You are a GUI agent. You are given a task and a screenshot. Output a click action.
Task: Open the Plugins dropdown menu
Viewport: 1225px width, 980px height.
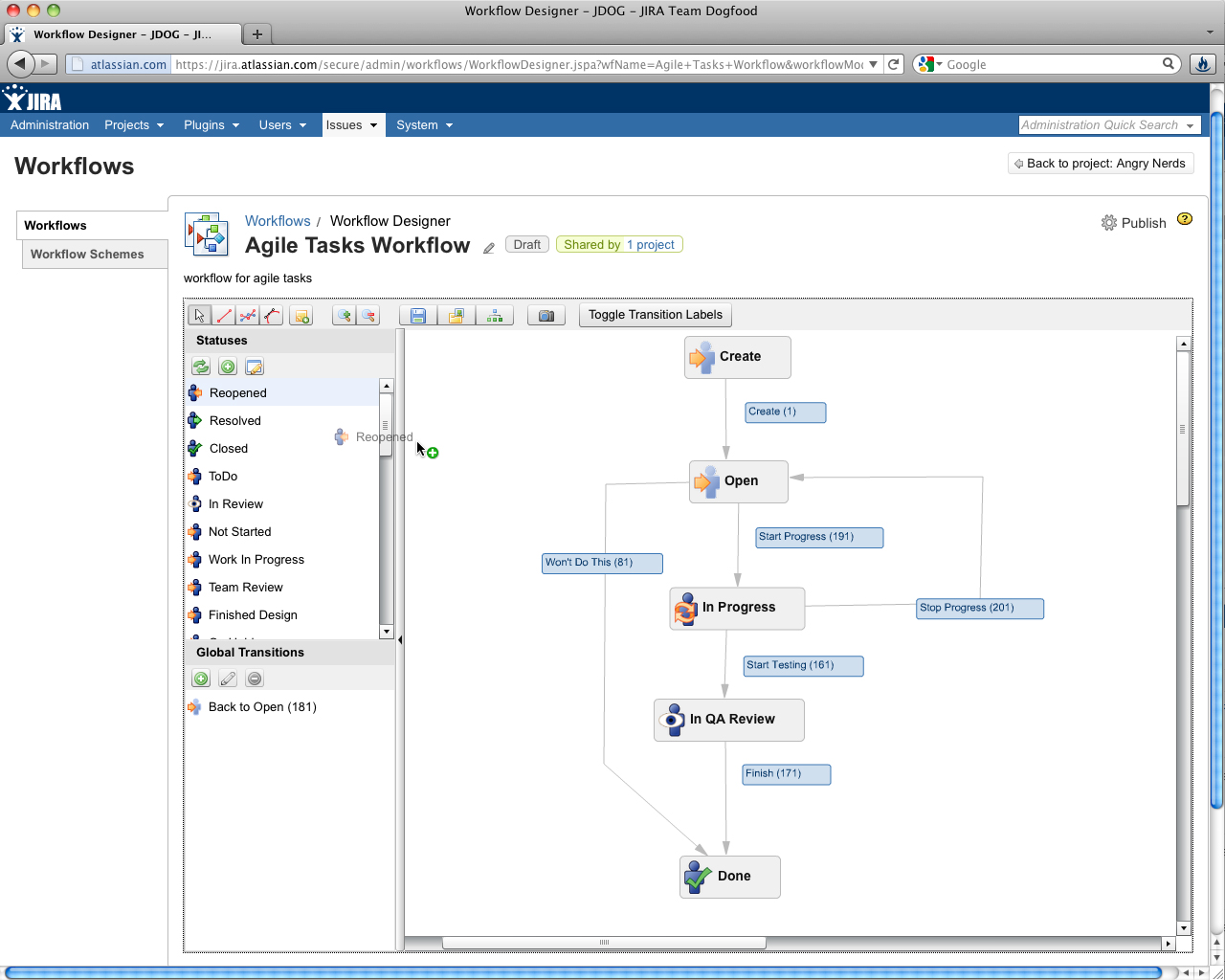(212, 125)
